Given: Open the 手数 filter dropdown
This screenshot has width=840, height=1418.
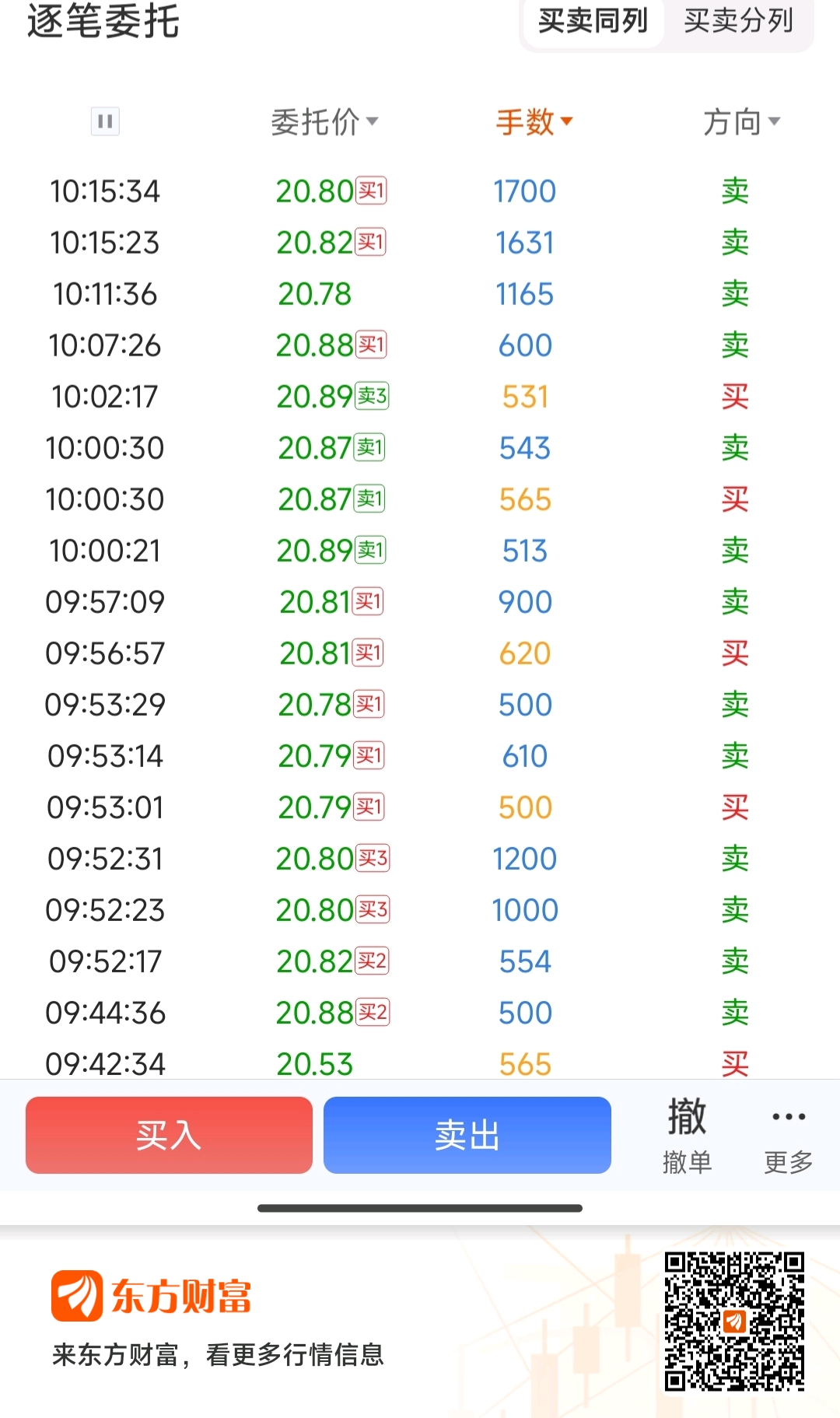Looking at the screenshot, I should (x=534, y=122).
